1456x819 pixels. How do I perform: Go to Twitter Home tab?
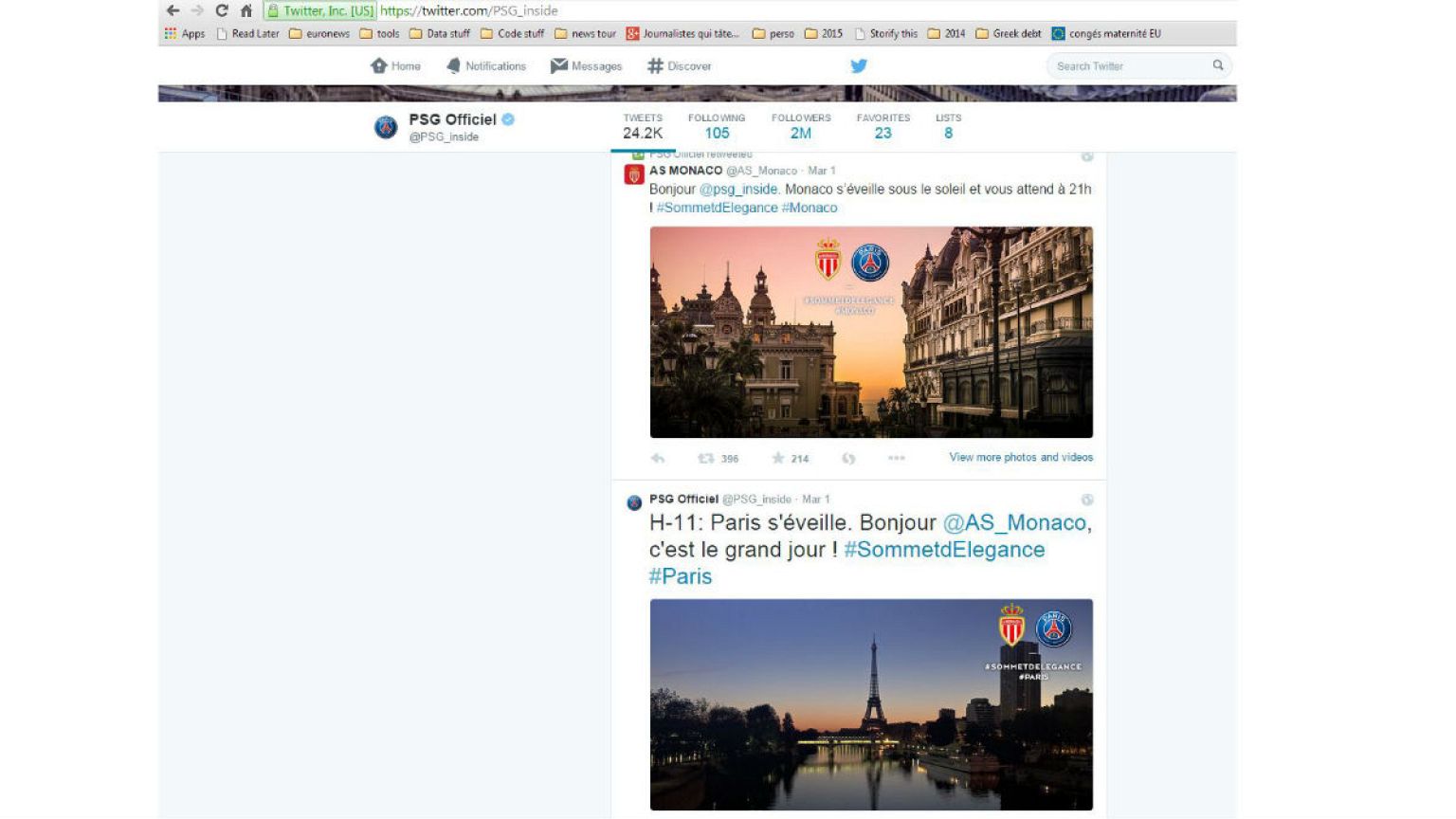tap(395, 65)
